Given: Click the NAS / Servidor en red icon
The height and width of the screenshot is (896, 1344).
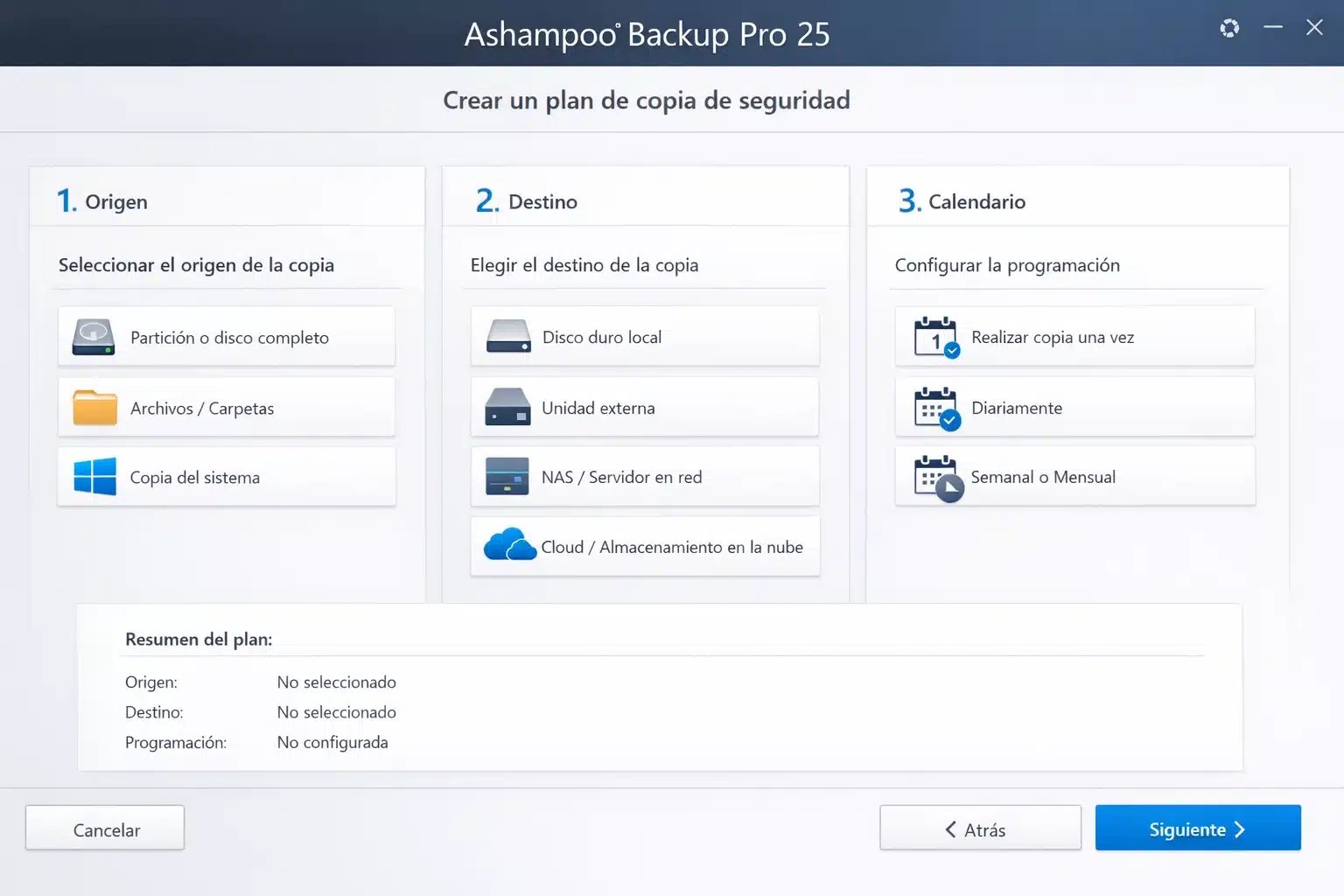Looking at the screenshot, I should pos(507,476).
